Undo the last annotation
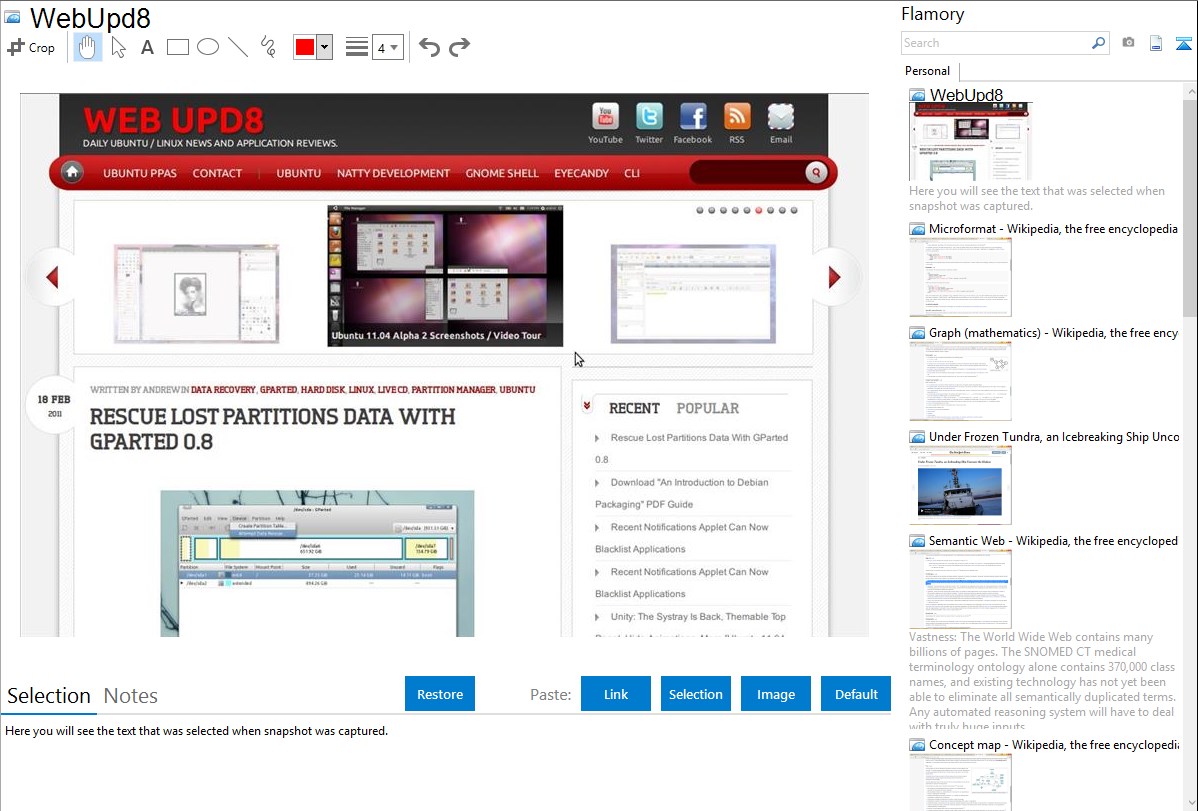The image size is (1198, 811). click(429, 47)
